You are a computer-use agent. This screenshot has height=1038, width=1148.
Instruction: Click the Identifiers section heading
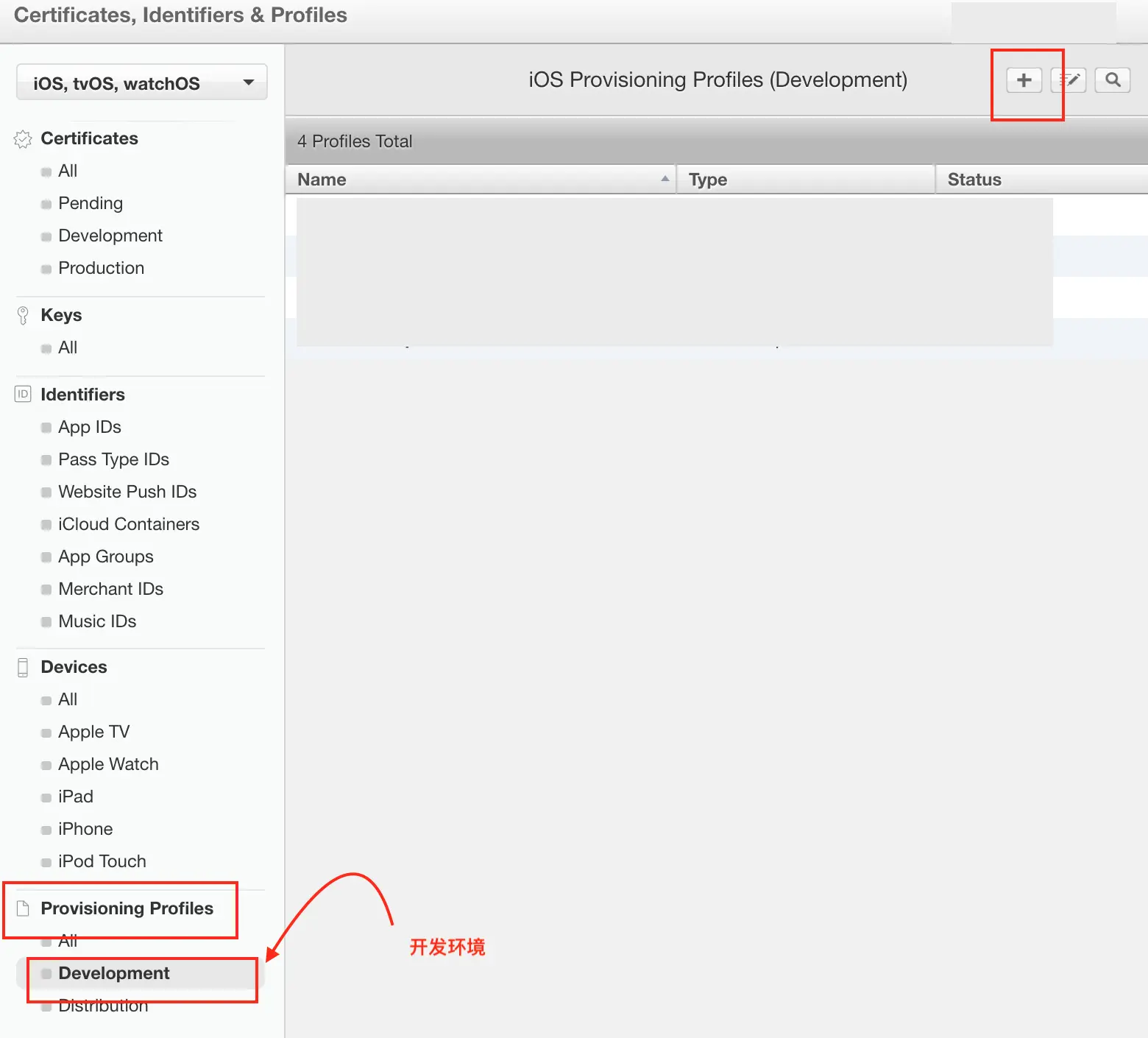pyautogui.click(x=82, y=395)
